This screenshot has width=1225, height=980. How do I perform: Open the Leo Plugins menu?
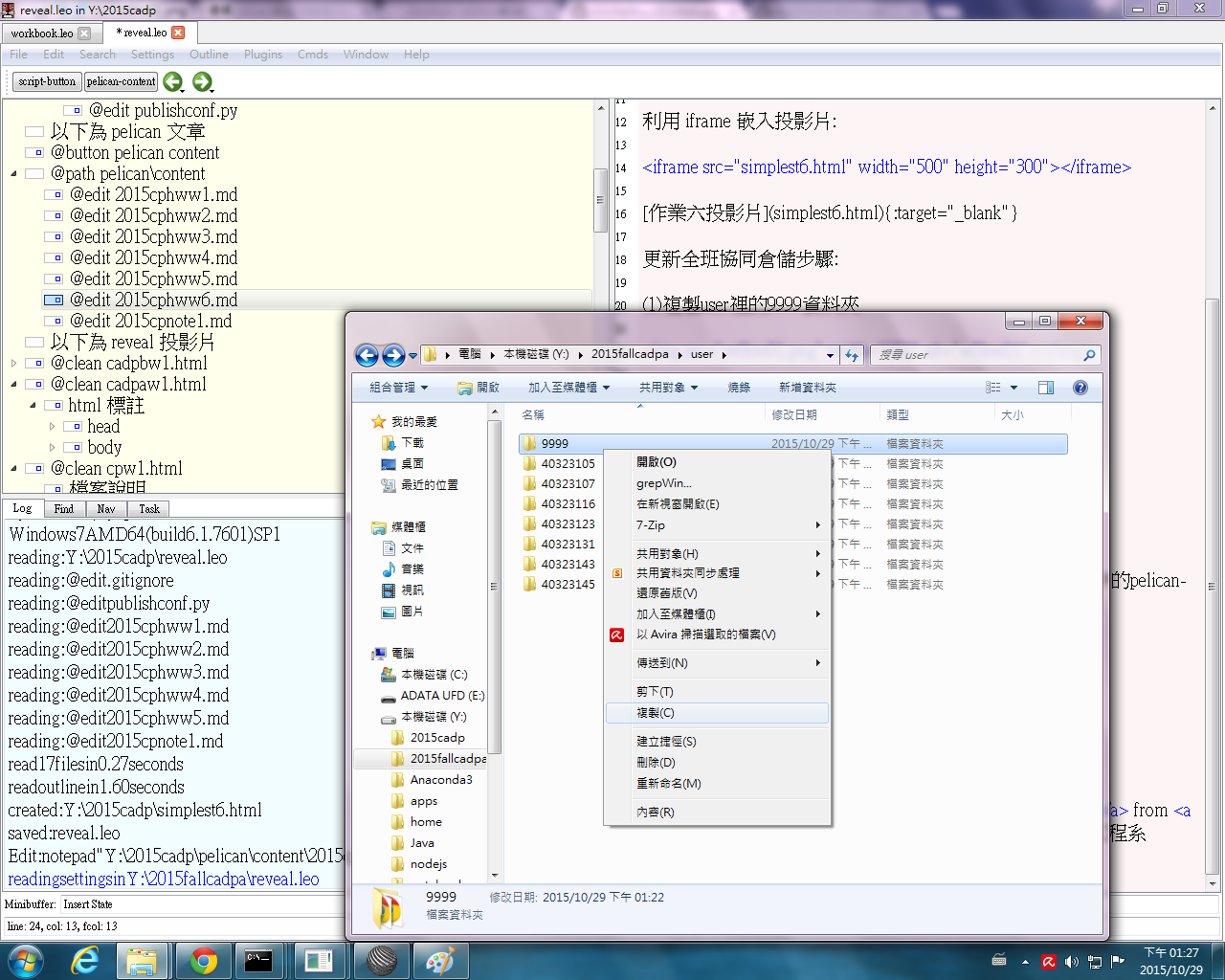click(x=263, y=55)
